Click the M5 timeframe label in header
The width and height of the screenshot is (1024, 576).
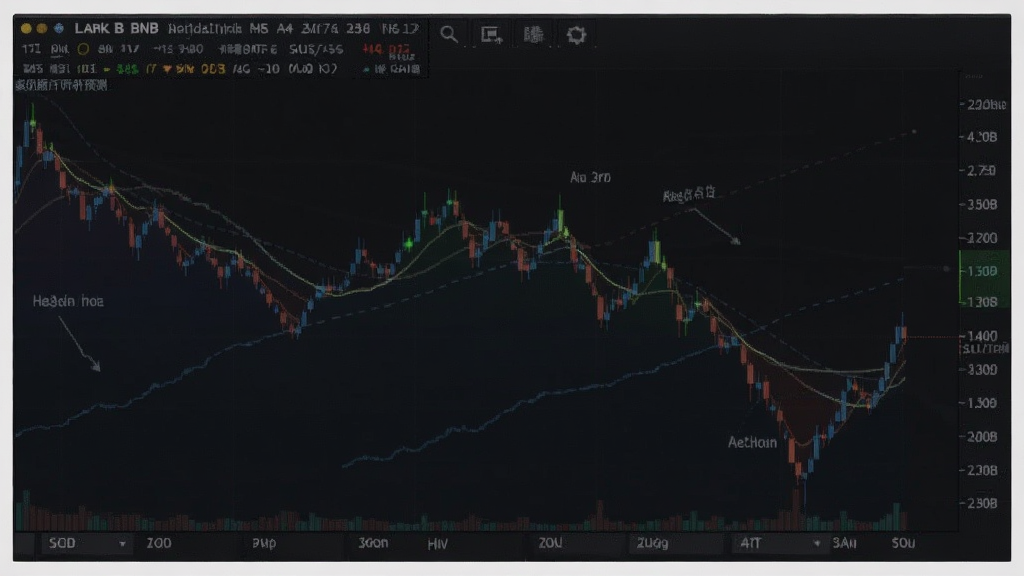[259, 29]
